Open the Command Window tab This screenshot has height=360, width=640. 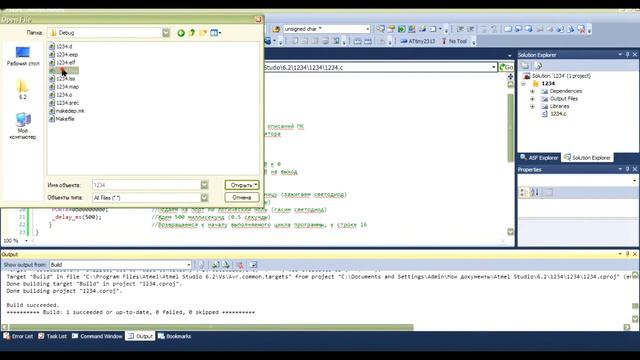[97, 336]
